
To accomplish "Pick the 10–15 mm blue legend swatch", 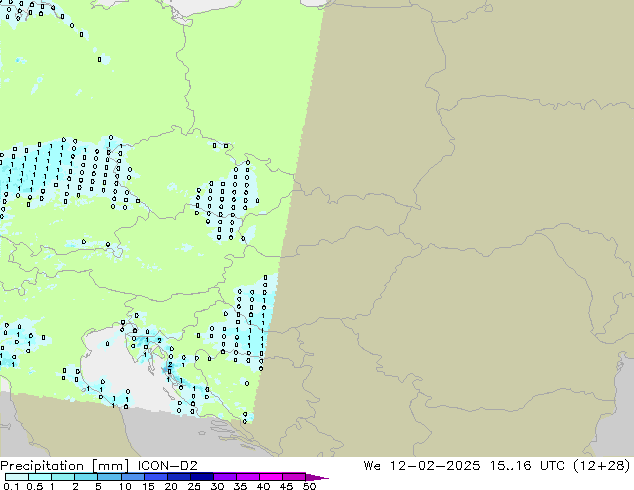I will [x=133, y=477].
